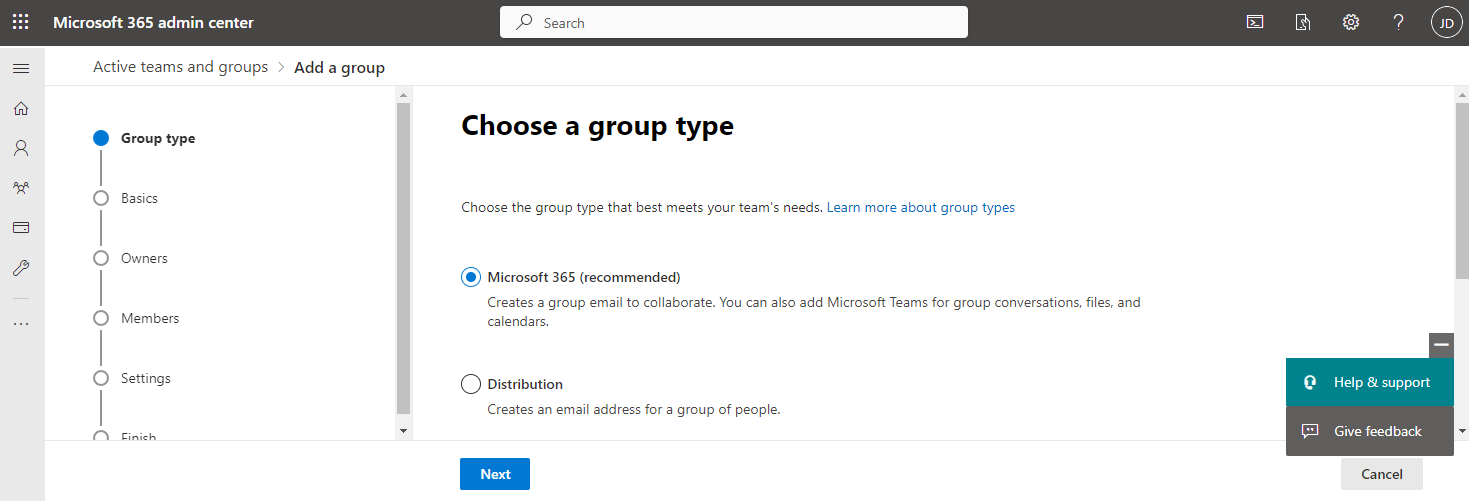1469x501 pixels.
Task: Jump to the Settings step
Action: point(132,378)
